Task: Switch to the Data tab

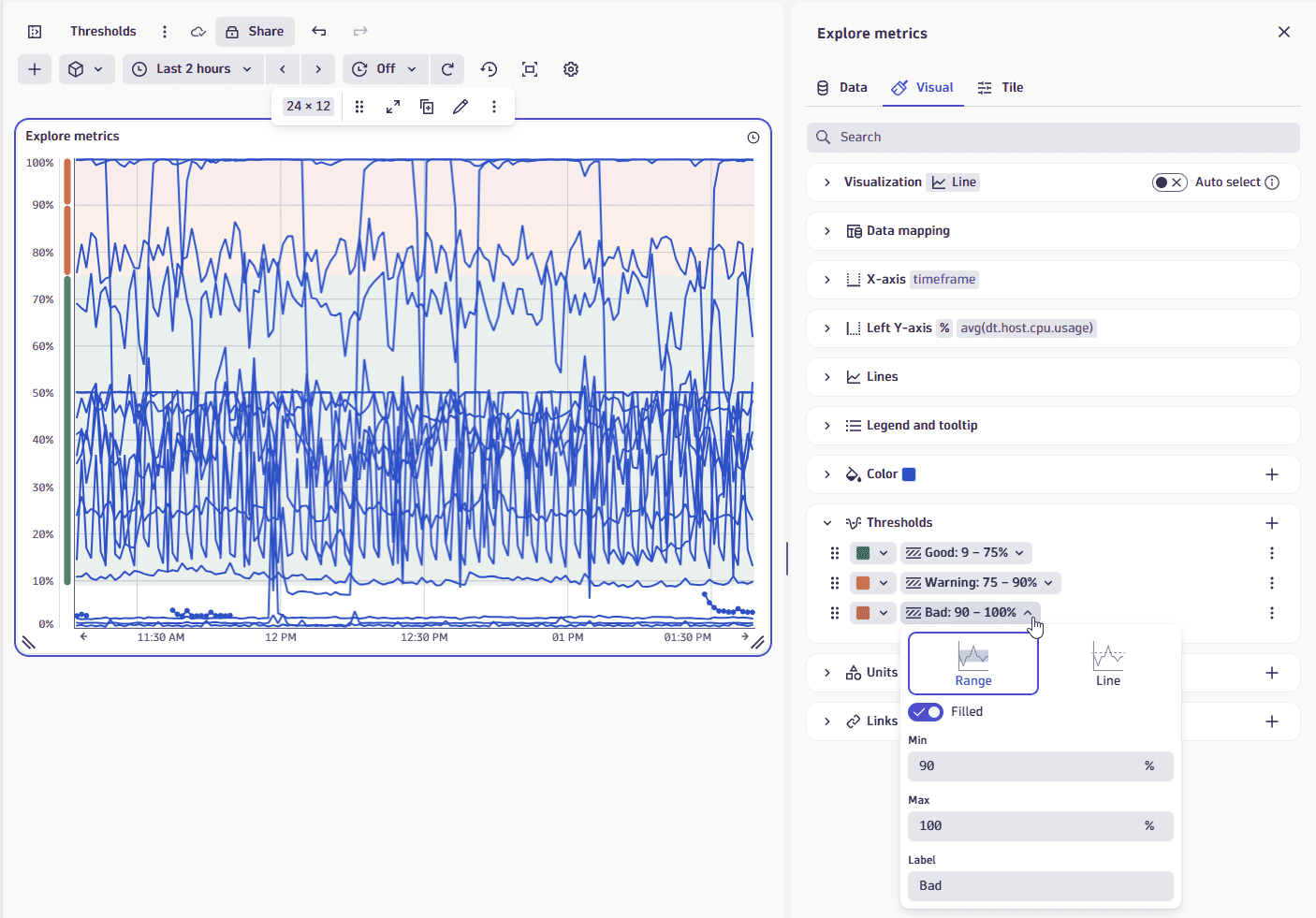Action: pos(841,88)
